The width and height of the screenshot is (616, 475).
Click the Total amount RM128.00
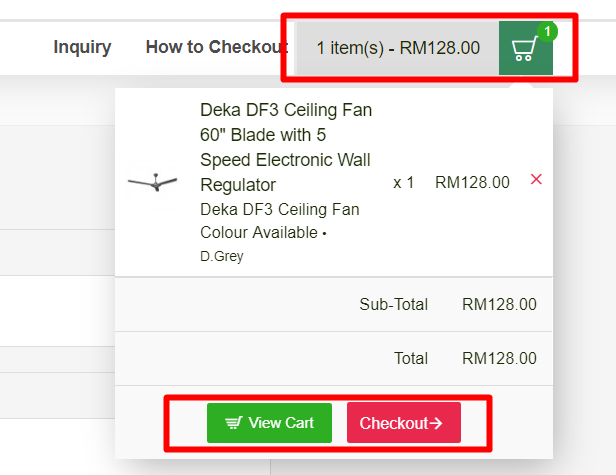click(499, 358)
